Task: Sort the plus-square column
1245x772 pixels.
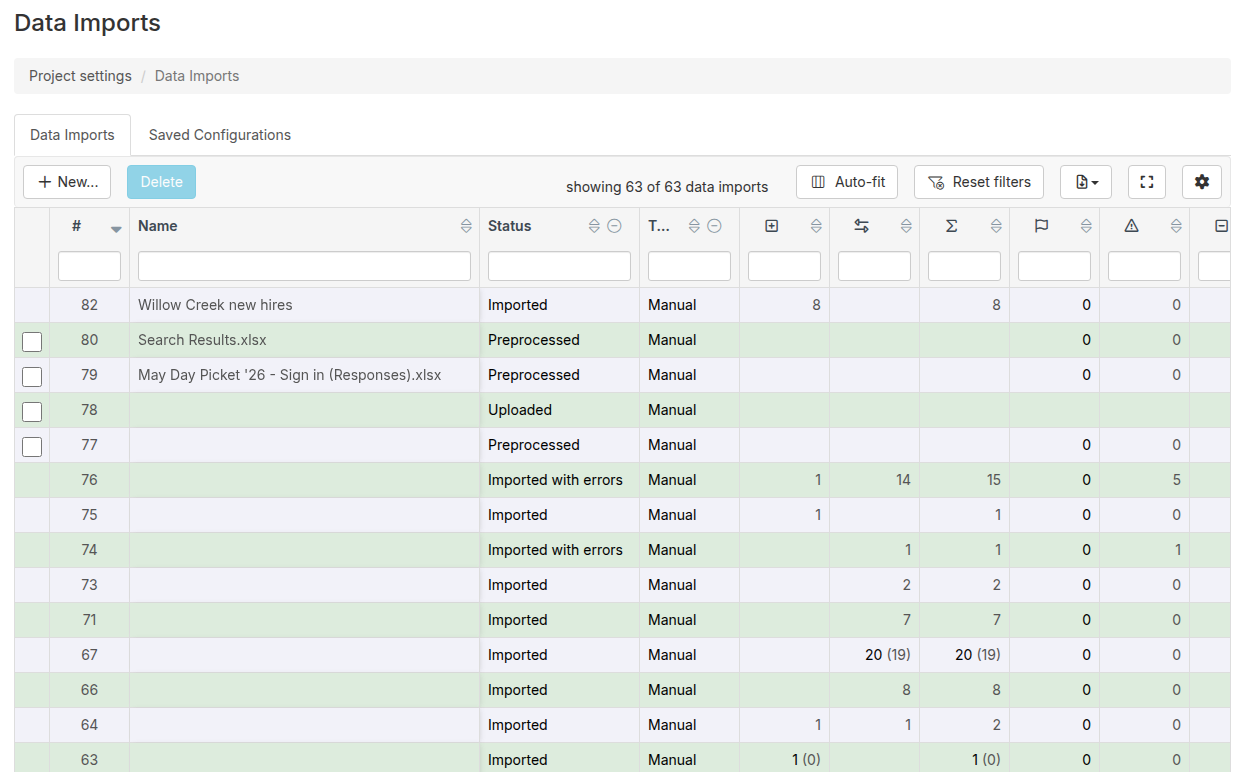Action: 816,226
